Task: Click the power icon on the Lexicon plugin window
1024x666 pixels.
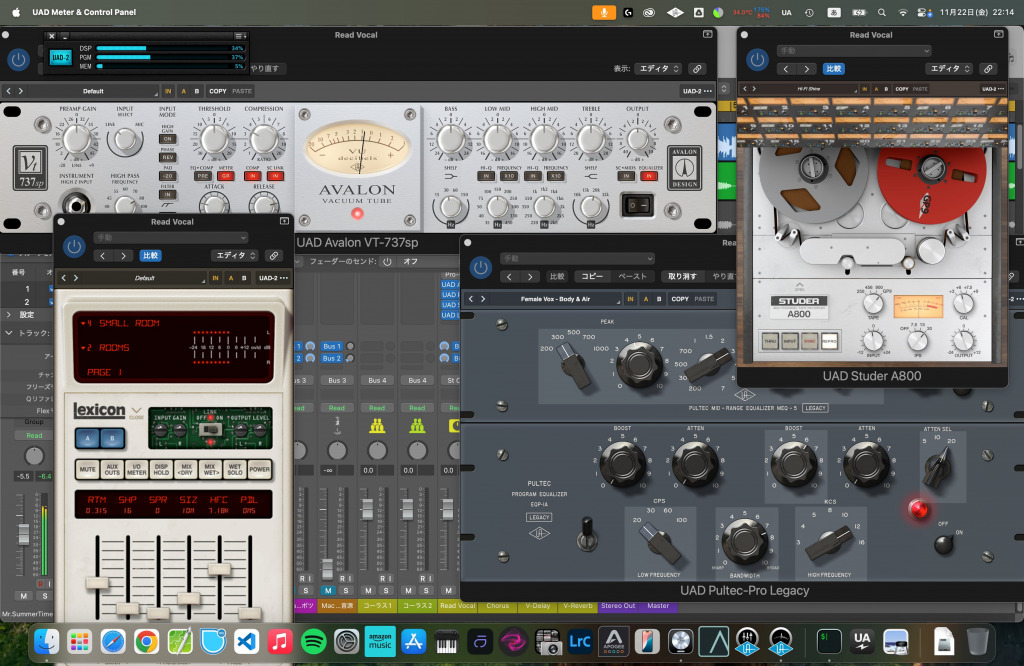Action: click(75, 248)
